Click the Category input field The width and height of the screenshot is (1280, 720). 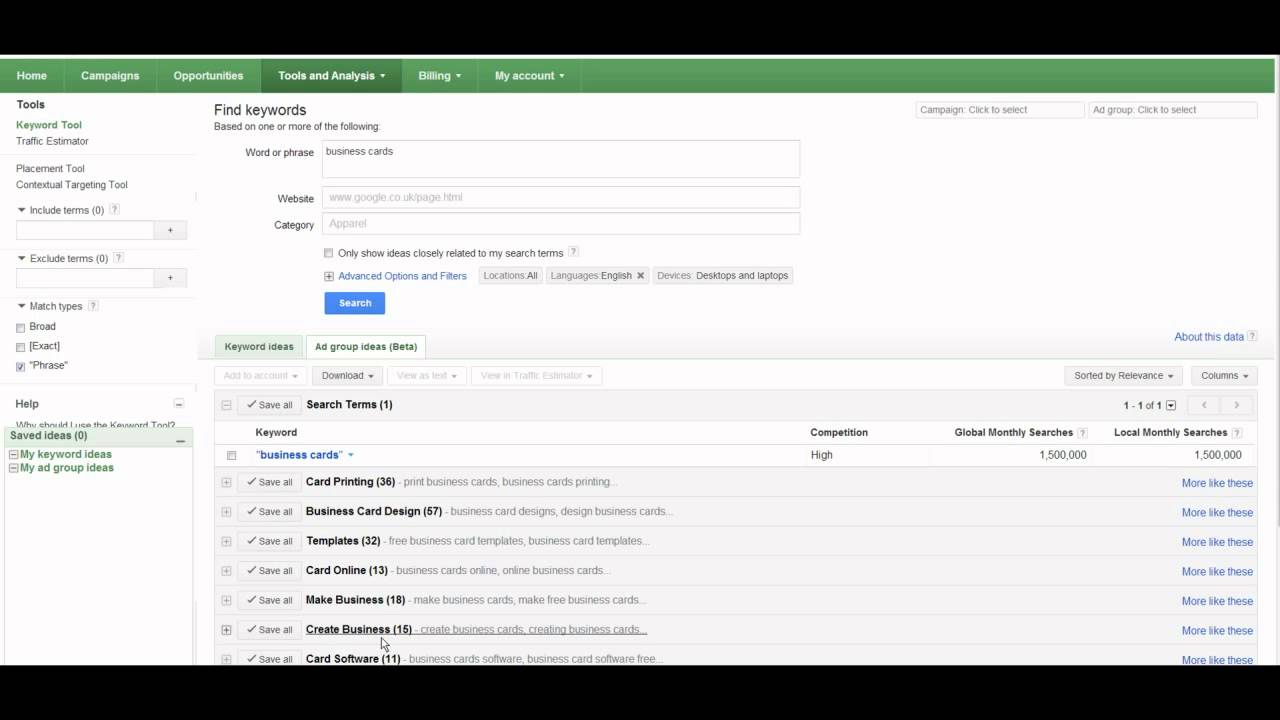coord(561,224)
